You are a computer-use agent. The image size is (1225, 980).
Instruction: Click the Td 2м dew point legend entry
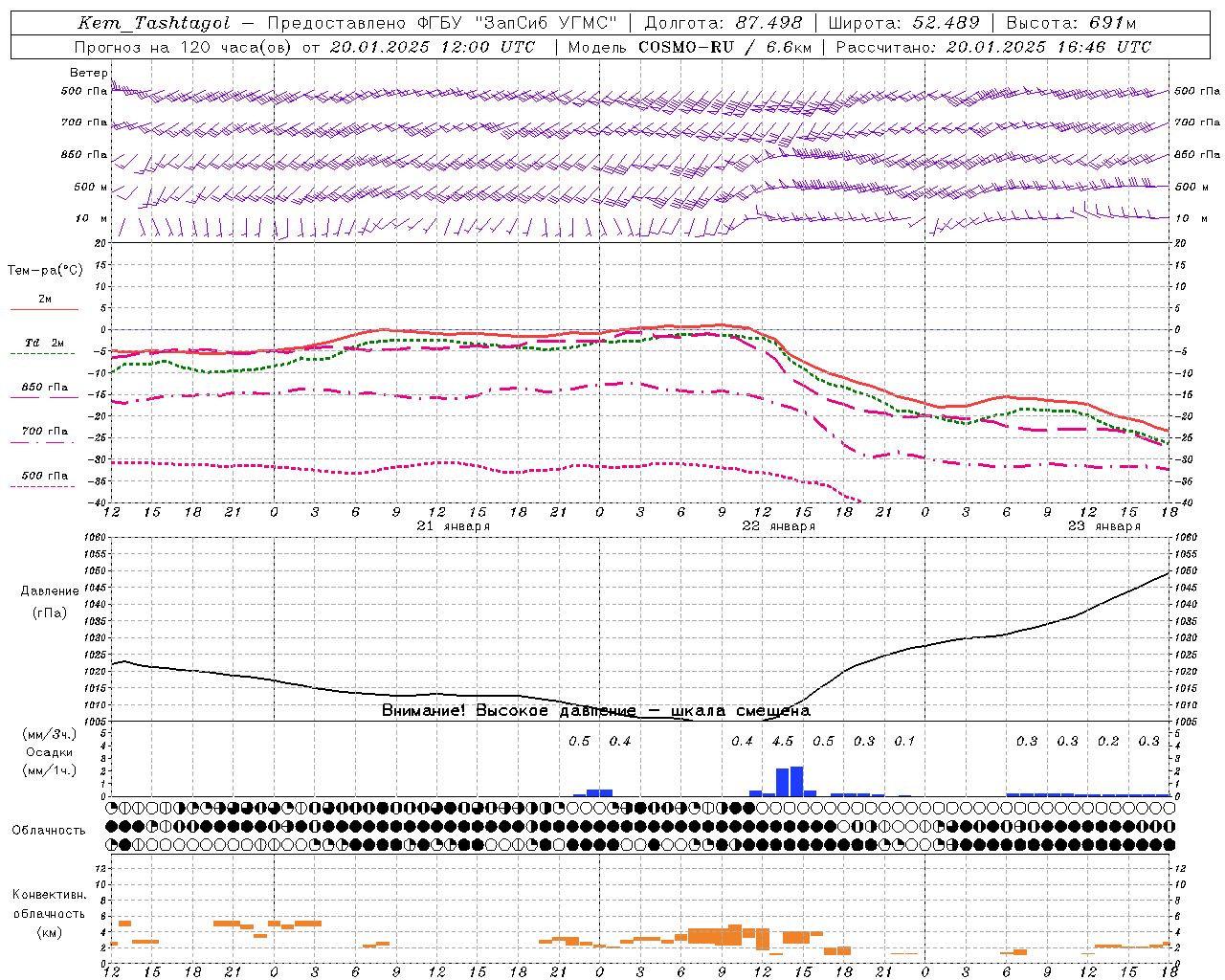(44, 343)
